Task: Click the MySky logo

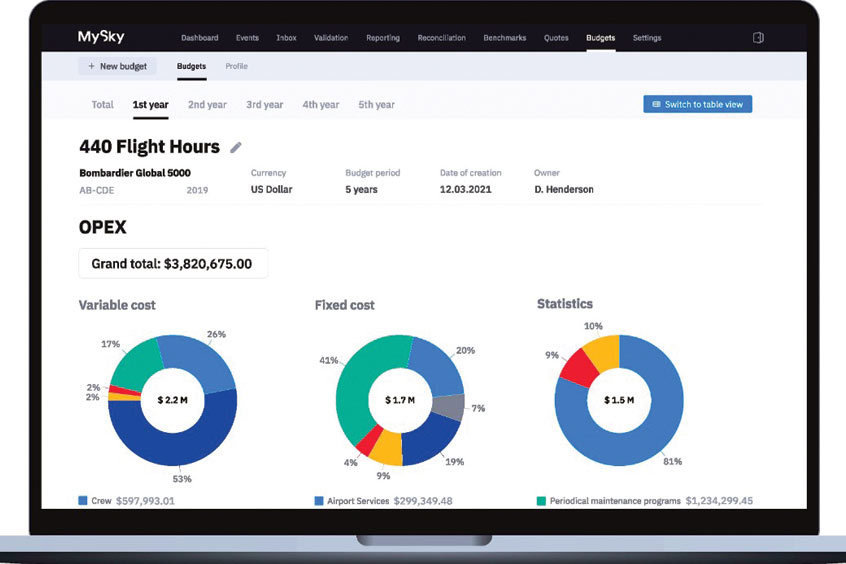Action: (101, 37)
